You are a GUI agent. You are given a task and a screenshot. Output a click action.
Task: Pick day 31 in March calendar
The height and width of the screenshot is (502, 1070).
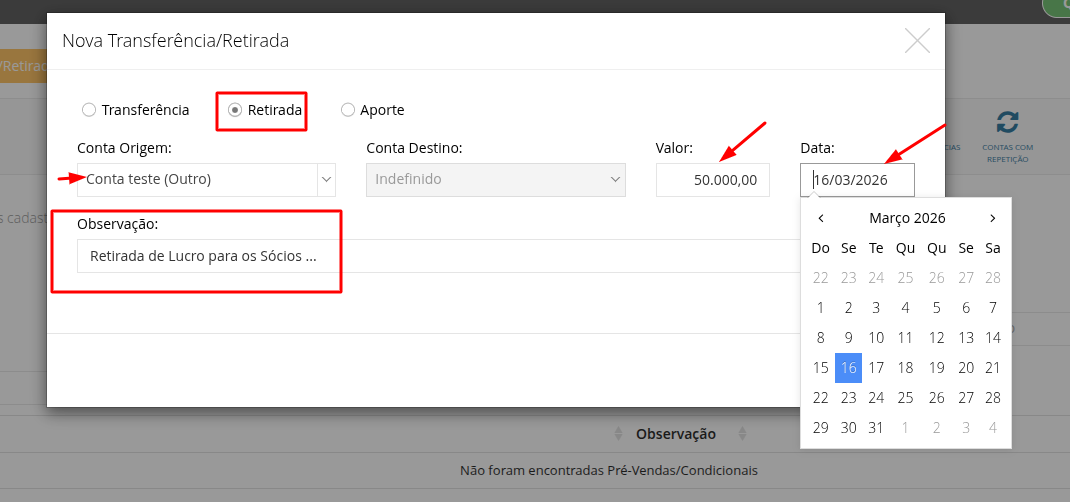[x=876, y=427]
